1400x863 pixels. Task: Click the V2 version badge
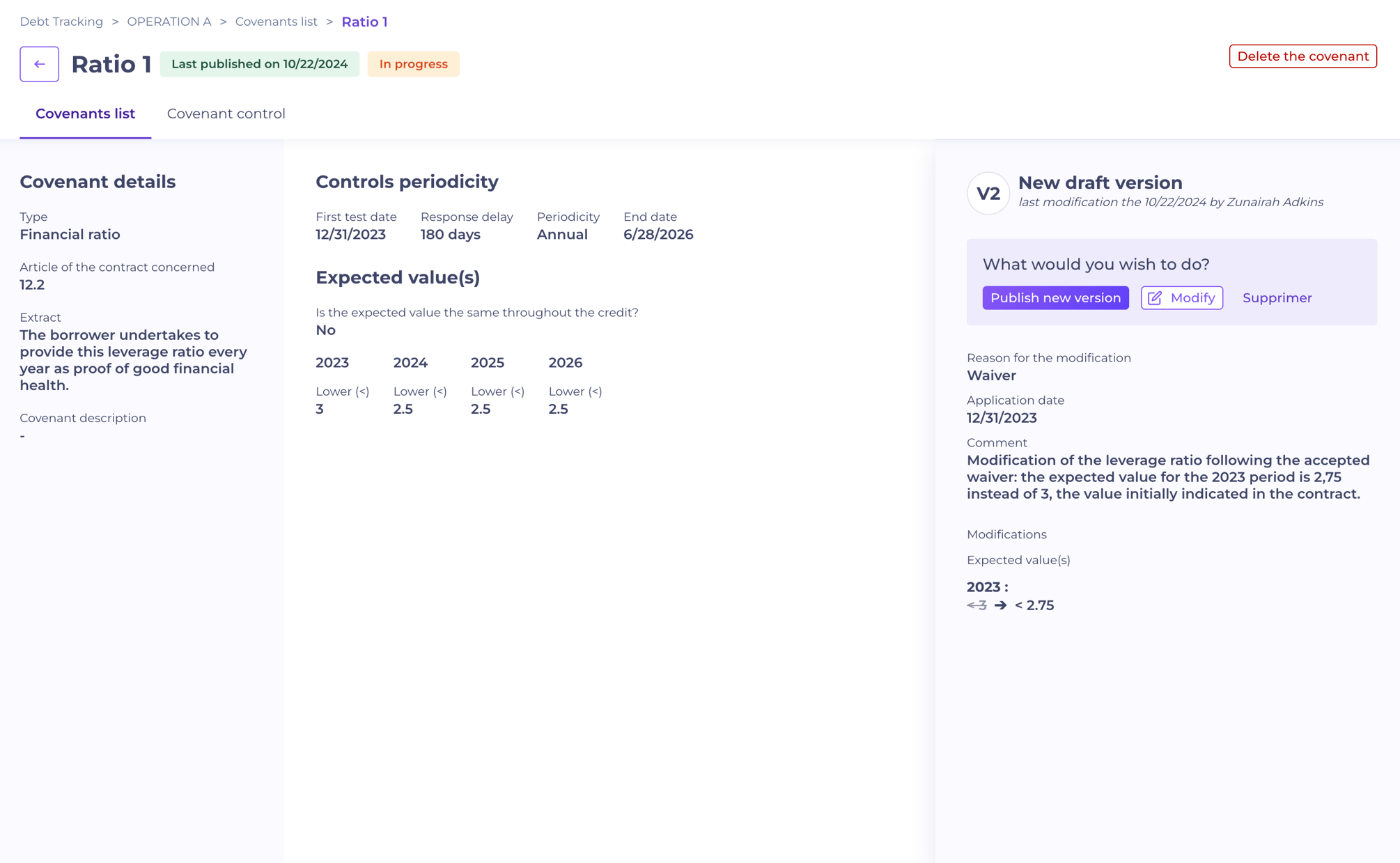pos(988,193)
